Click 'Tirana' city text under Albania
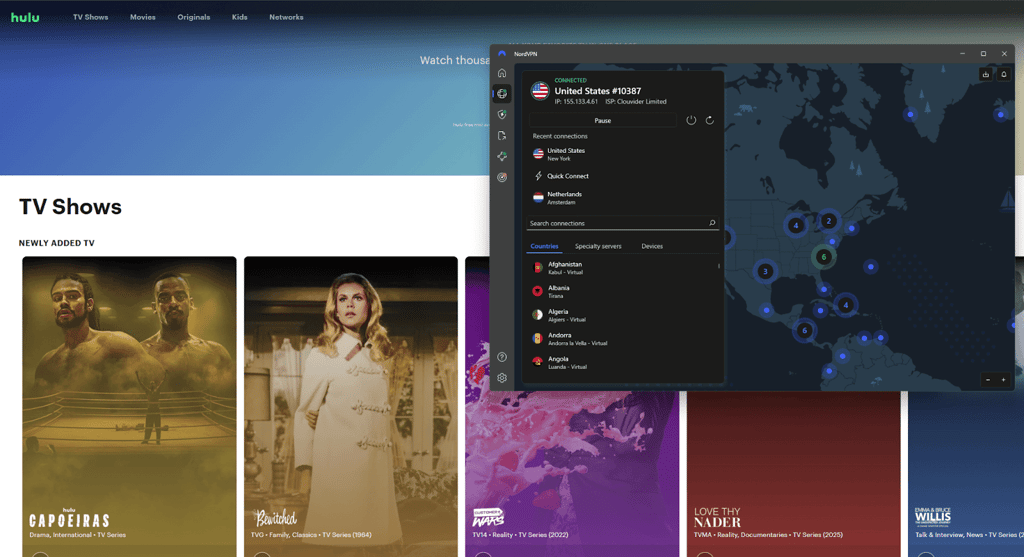Image resolution: width=1024 pixels, height=557 pixels. pyautogui.click(x=555, y=296)
